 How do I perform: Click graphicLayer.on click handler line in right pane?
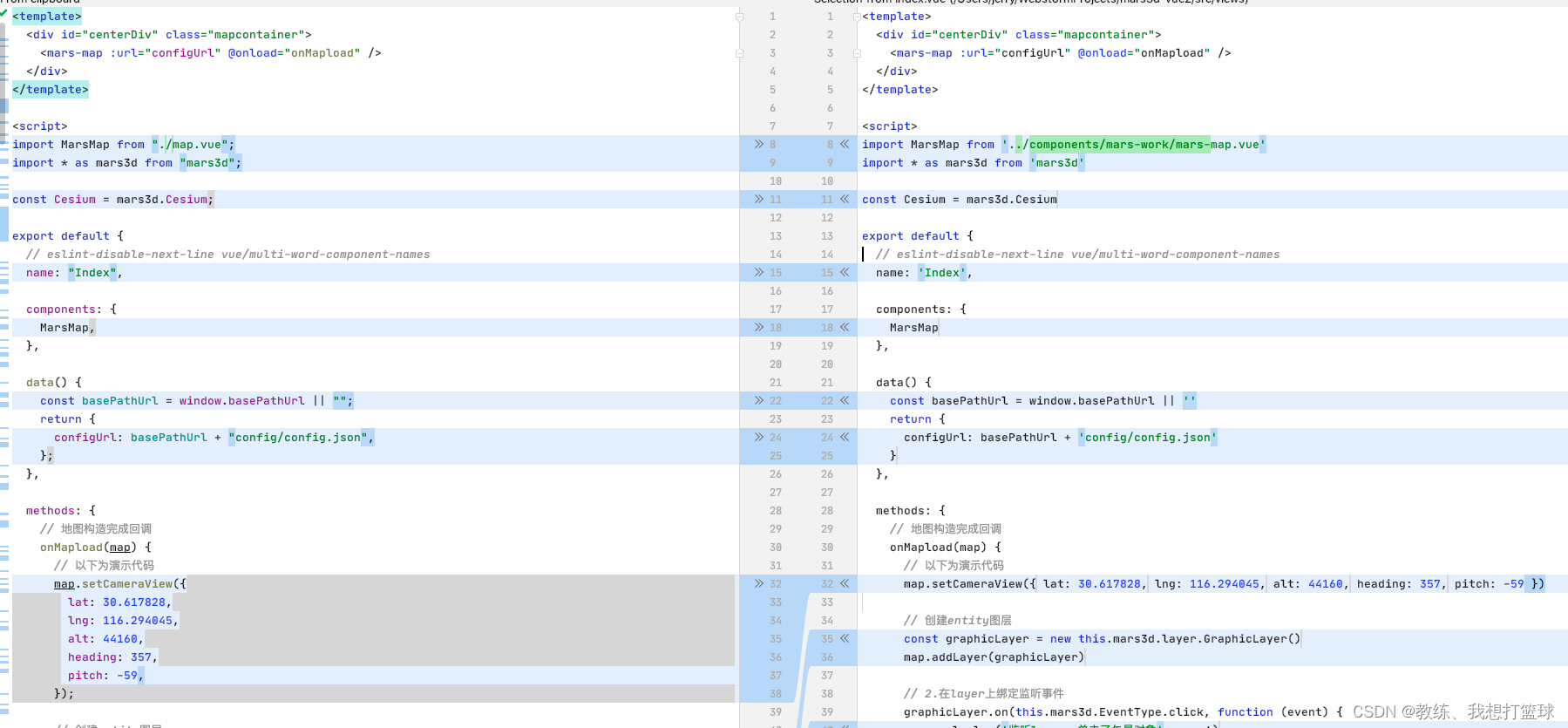[x=1123, y=712]
